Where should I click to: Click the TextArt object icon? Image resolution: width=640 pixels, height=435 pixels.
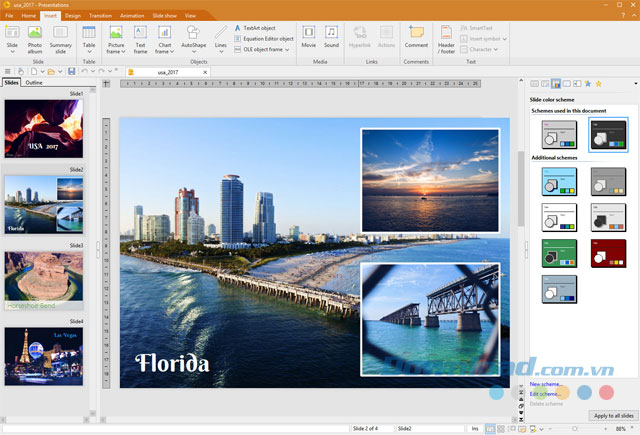pos(237,28)
